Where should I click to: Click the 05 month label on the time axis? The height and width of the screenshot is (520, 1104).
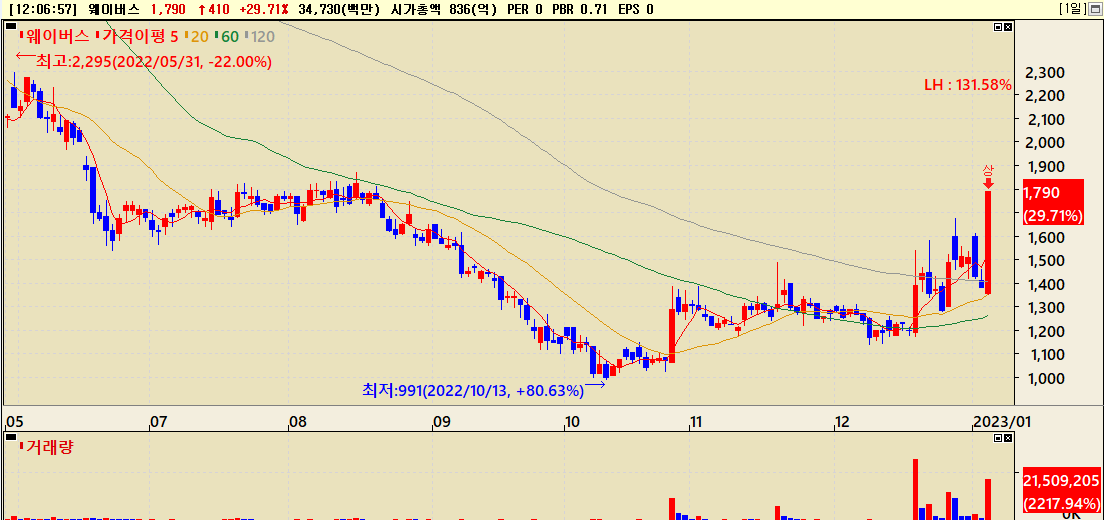[x=14, y=423]
